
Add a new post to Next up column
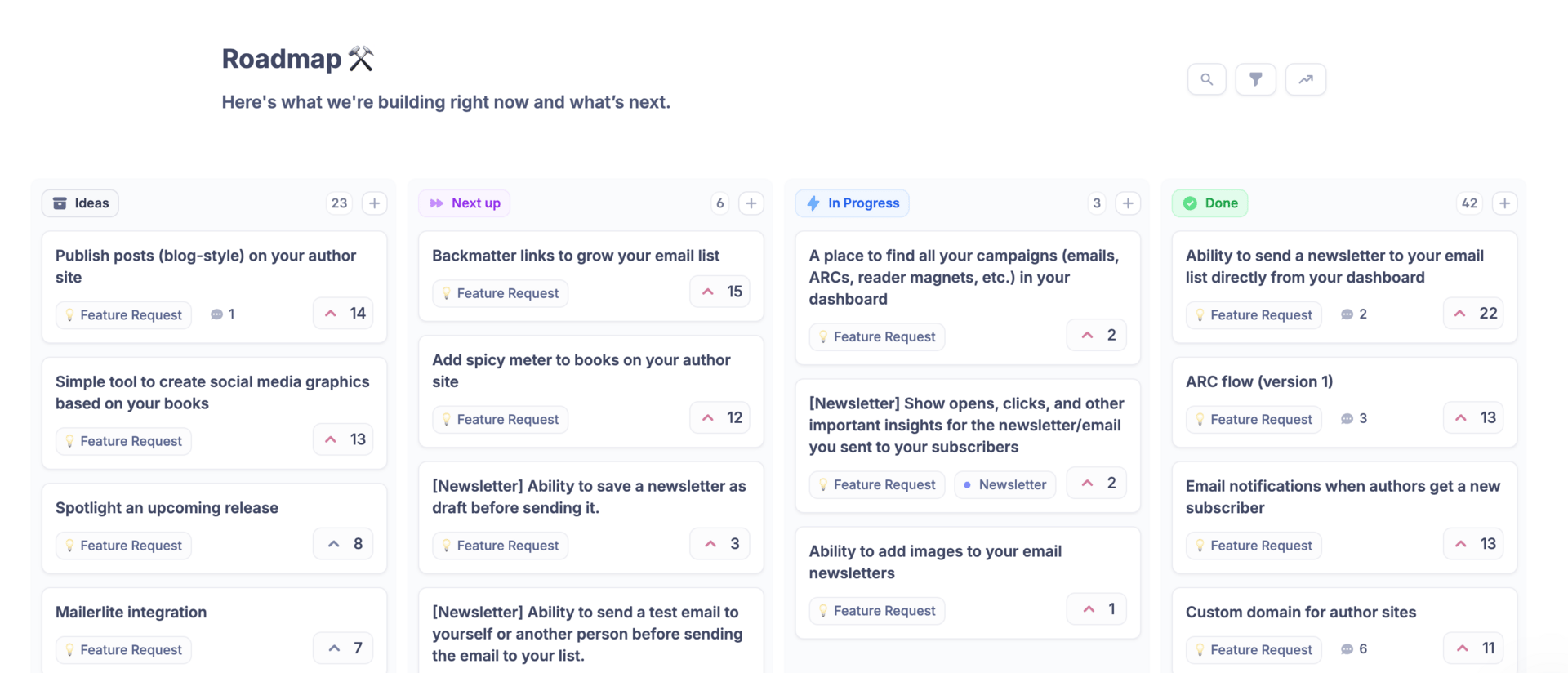(x=751, y=203)
